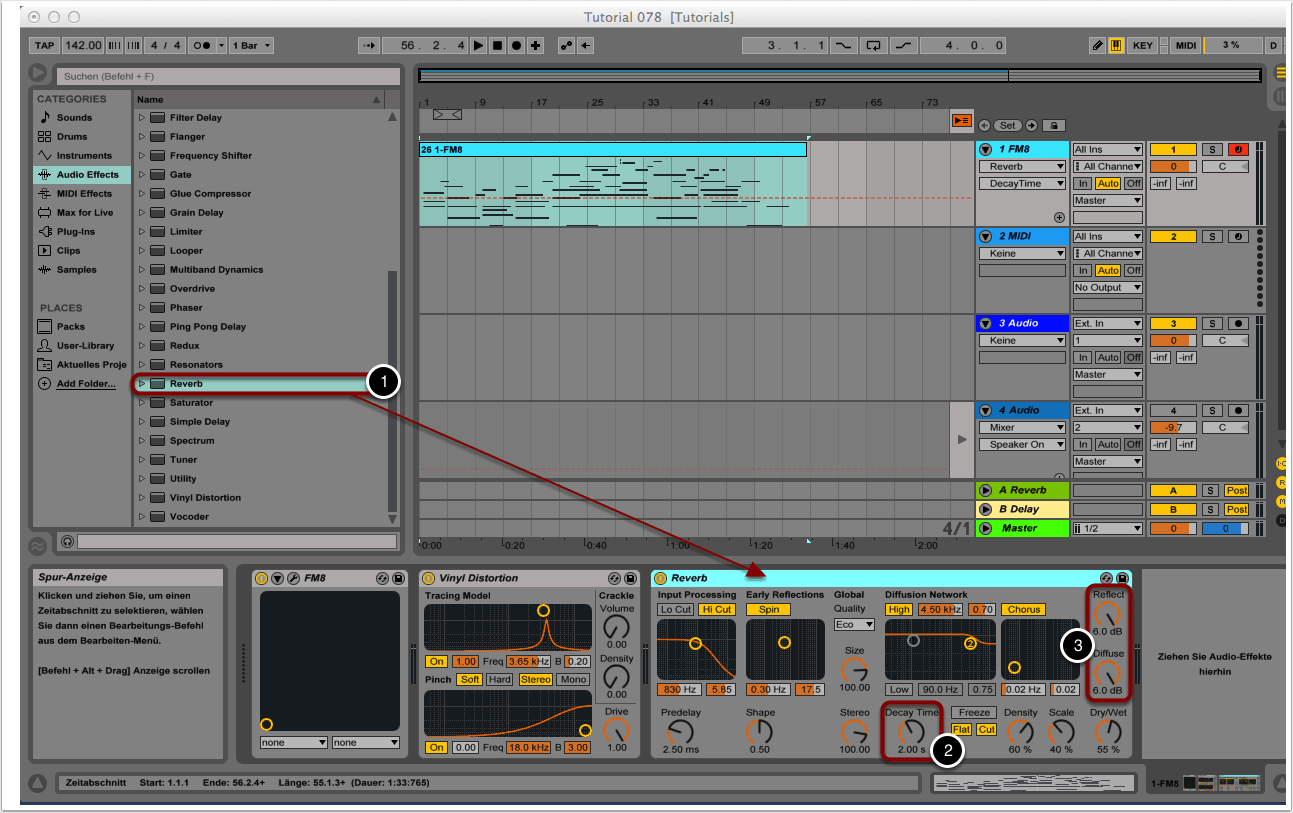The image size is (1293, 813).
Task: Toggle the Draw Mode pencil icon
Action: pyautogui.click(x=1097, y=45)
